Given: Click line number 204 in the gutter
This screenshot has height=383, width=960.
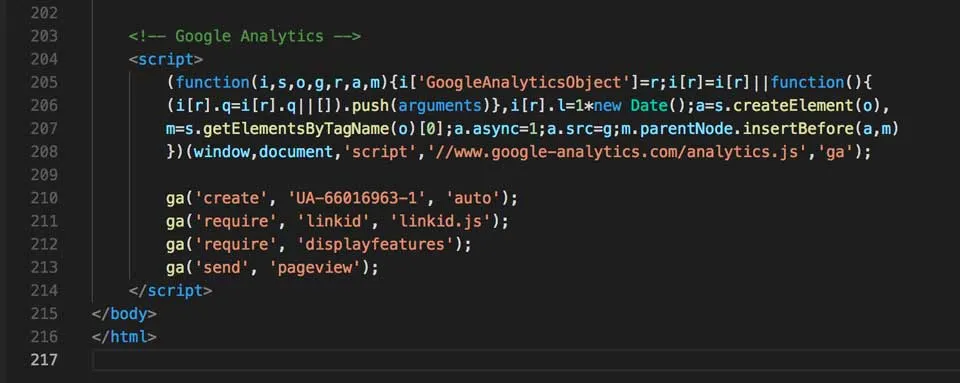Looking at the screenshot, I should coord(43,59).
